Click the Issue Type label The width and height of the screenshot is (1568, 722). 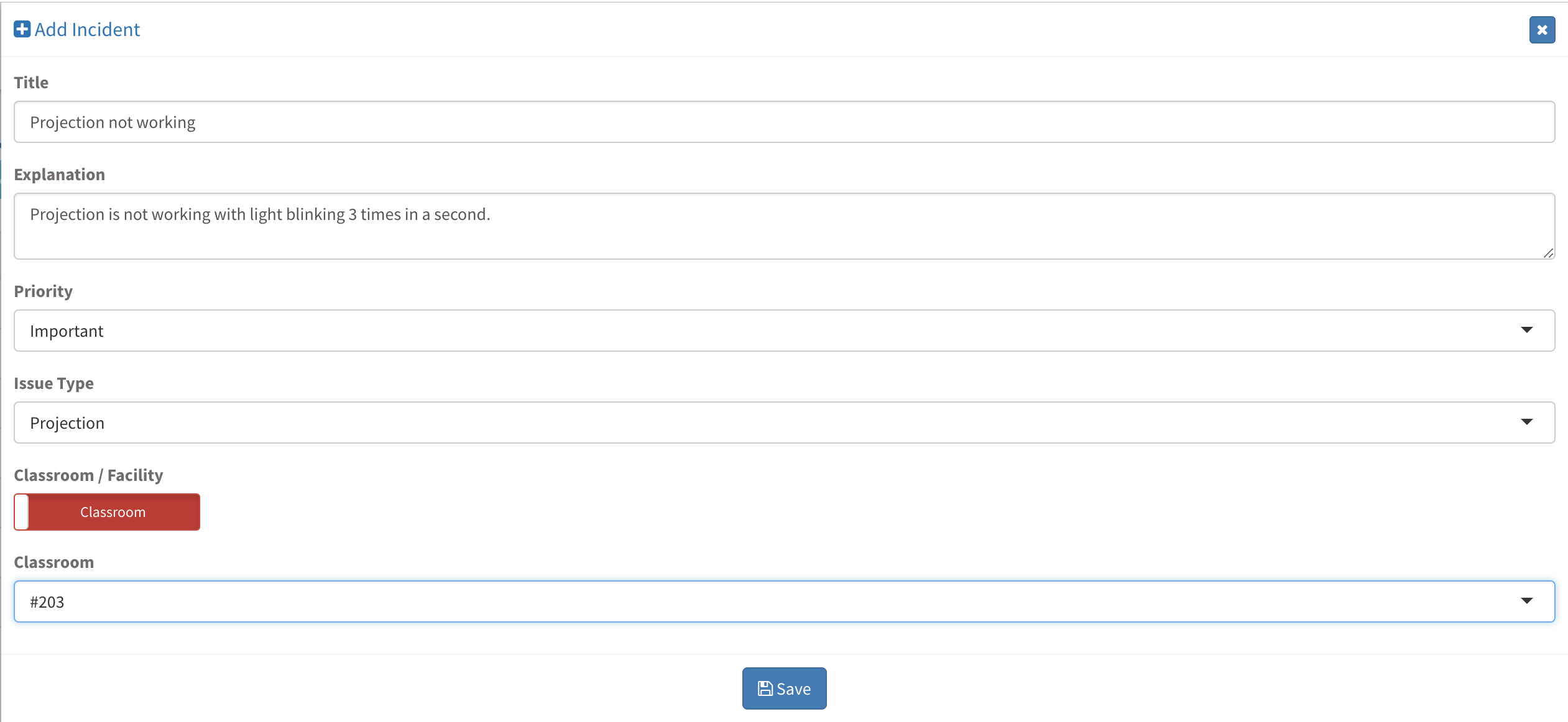[x=53, y=383]
